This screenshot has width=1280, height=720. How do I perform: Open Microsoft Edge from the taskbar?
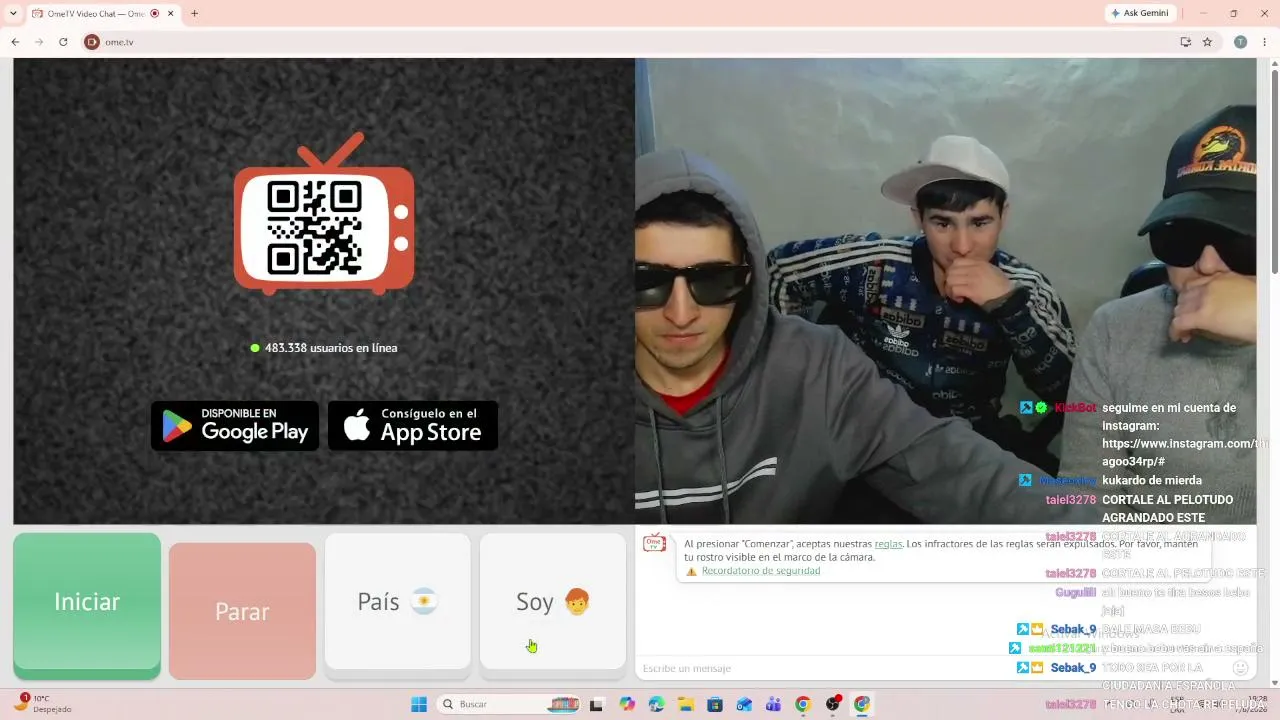[x=656, y=704]
